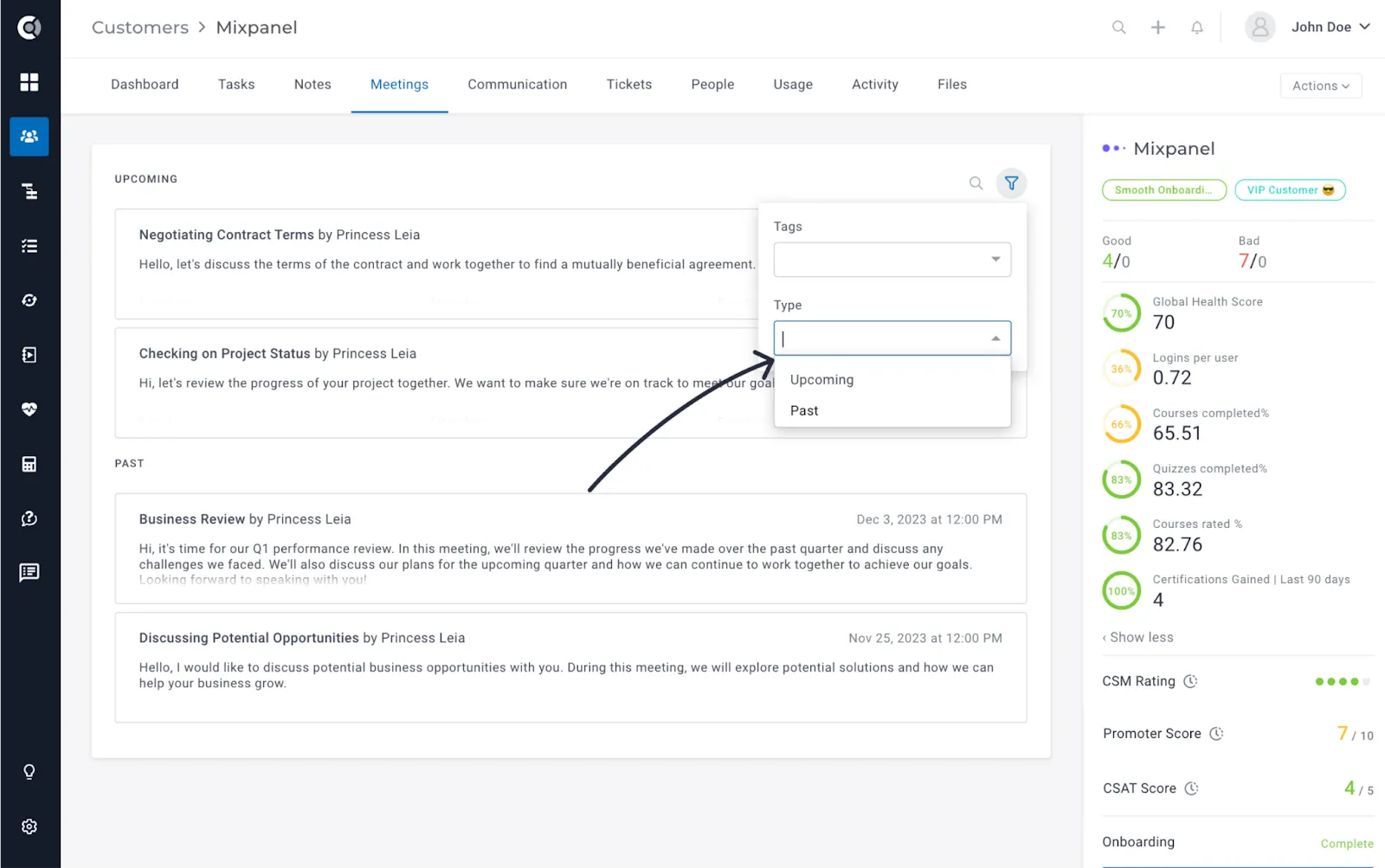
Task: Open the dashboard grid icon in sidebar
Action: click(29, 82)
